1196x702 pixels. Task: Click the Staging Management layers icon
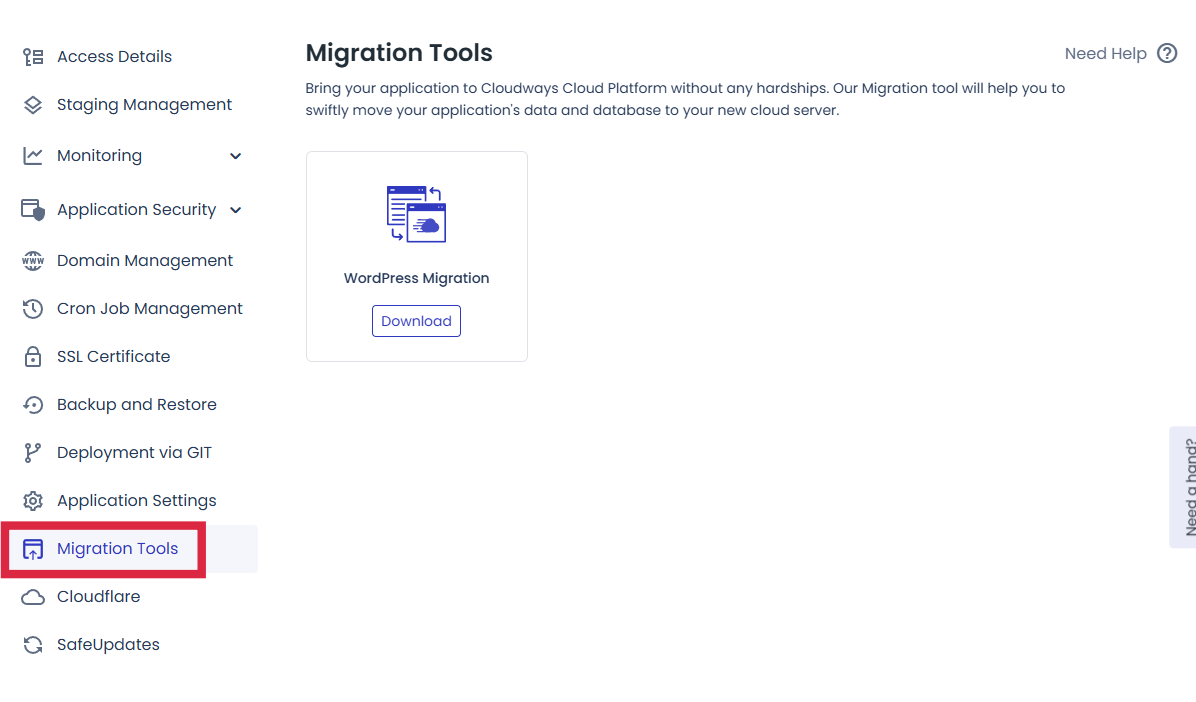33,105
